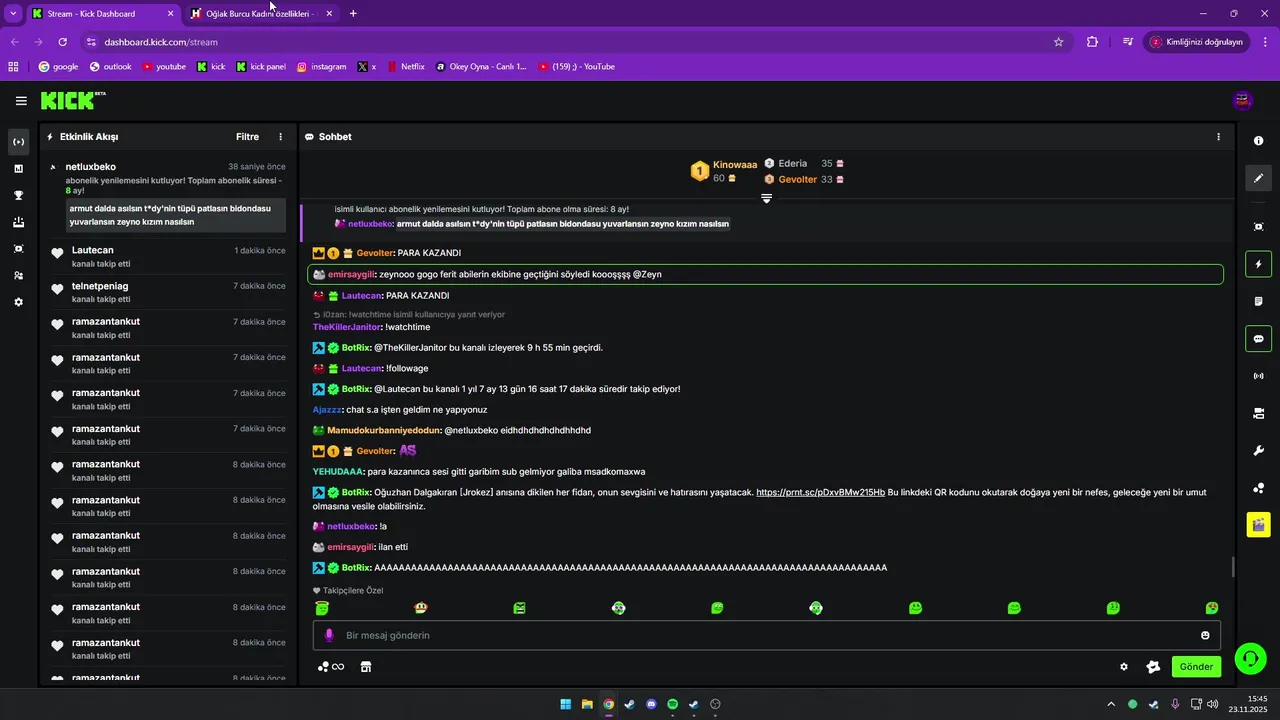This screenshot has width=1280, height=720.
Task: Open the hamburger menu beside KICK logo
Action: (x=21, y=101)
